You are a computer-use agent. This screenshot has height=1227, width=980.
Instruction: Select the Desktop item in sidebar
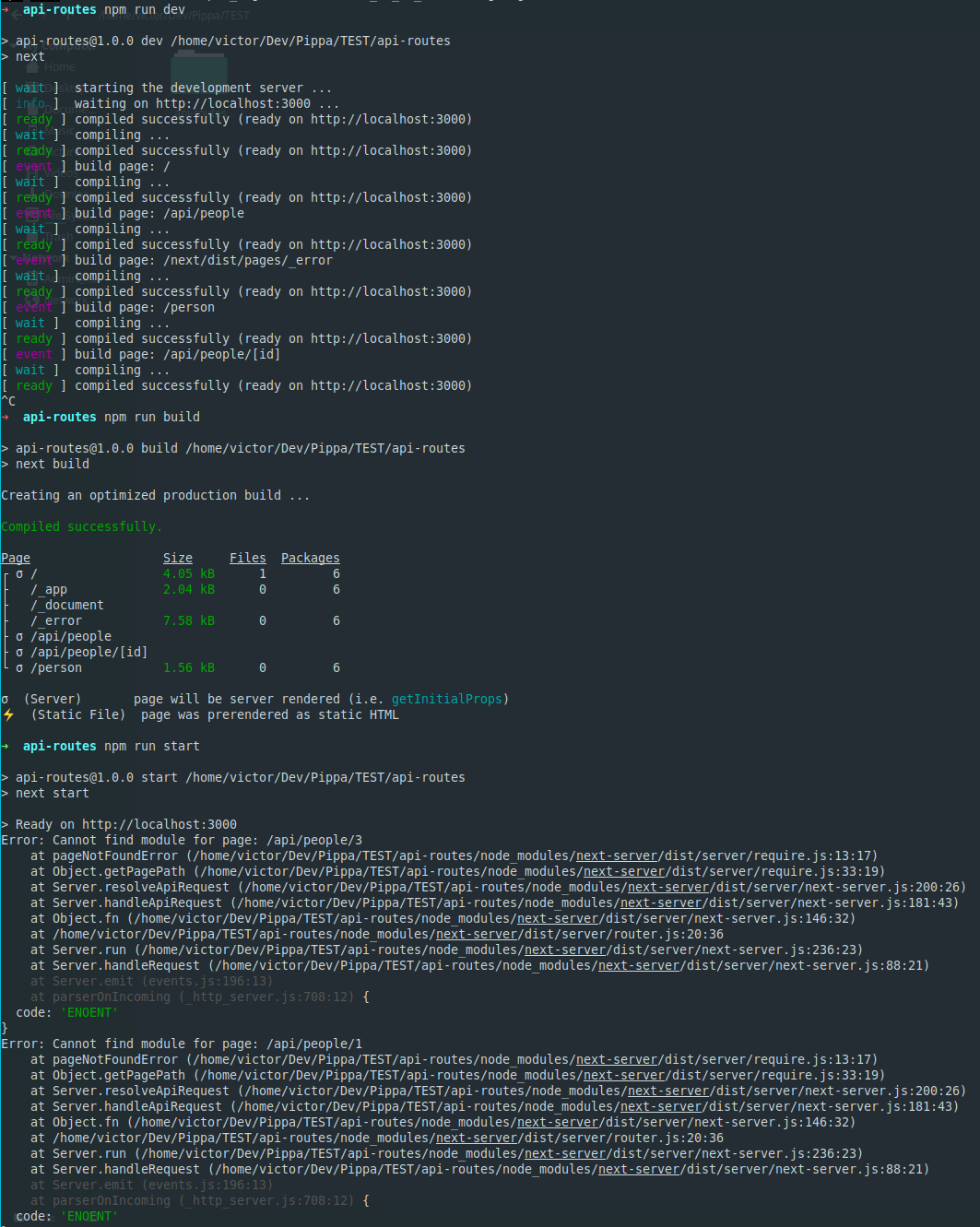click(56, 87)
